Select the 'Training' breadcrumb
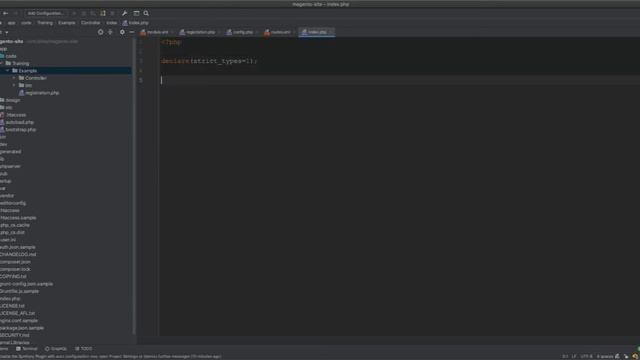Image resolution: width=640 pixels, height=360 pixels. pyautogui.click(x=45, y=23)
